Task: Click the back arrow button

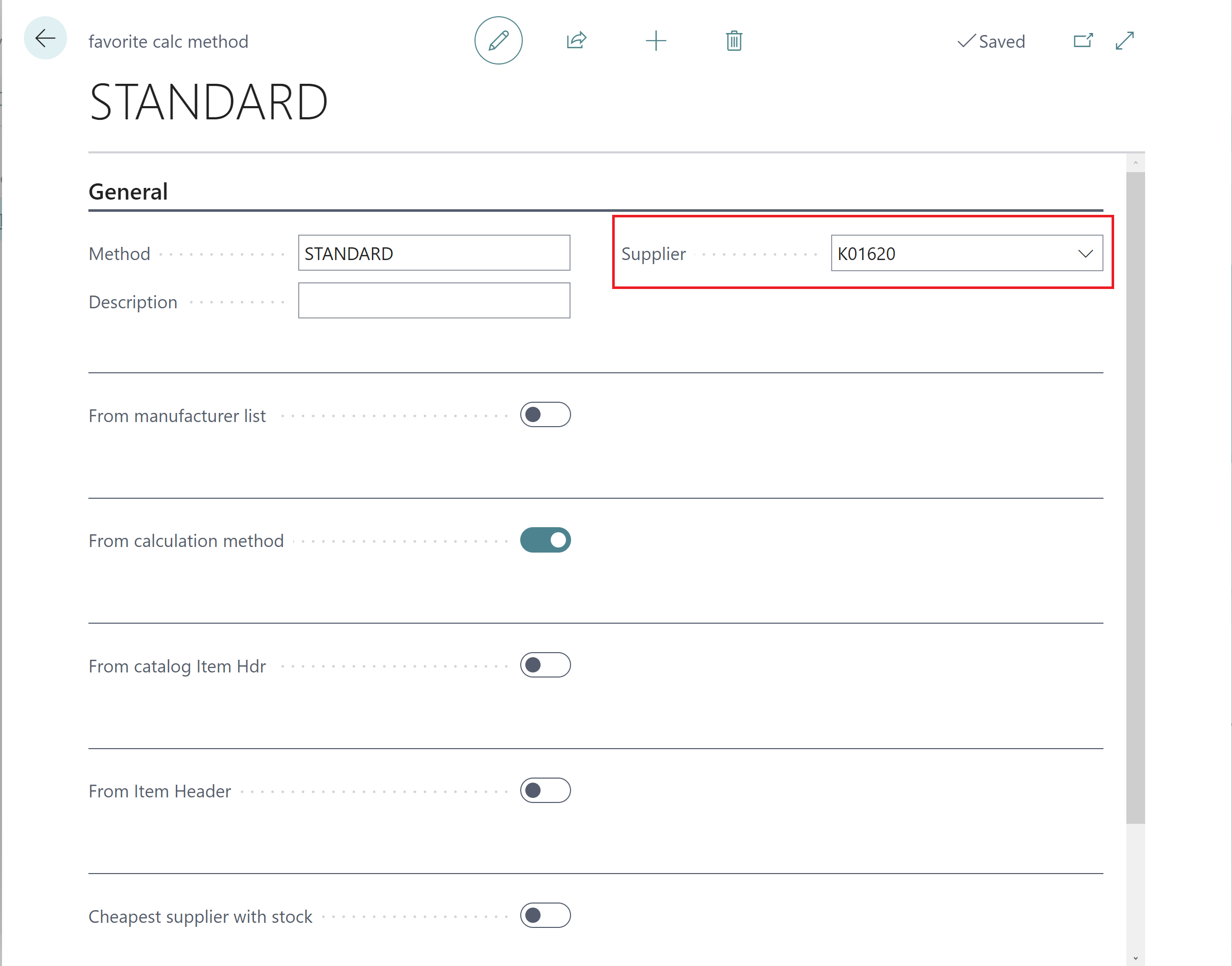Action: 45,39
